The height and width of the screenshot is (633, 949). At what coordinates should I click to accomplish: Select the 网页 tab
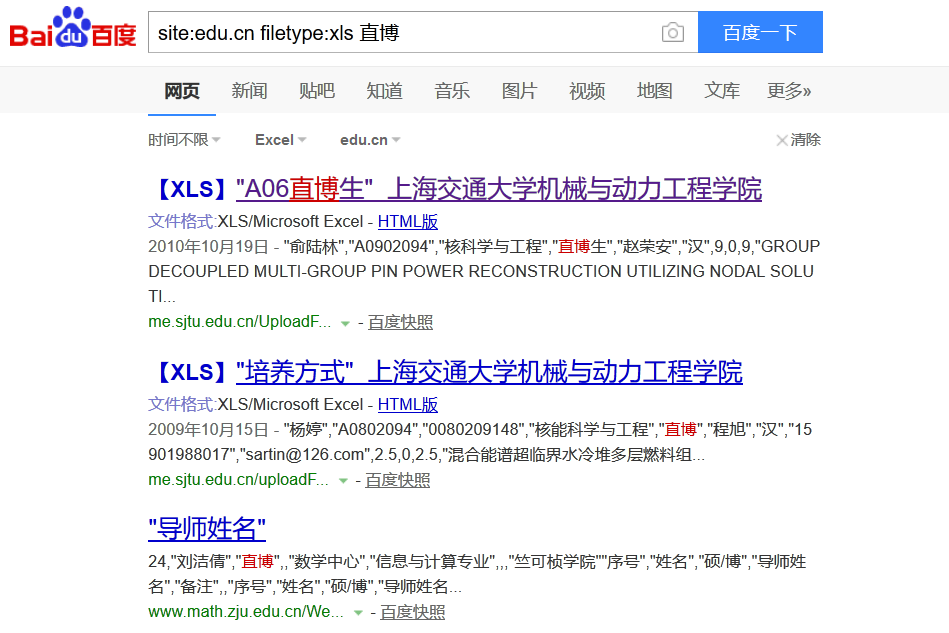pyautogui.click(x=182, y=91)
